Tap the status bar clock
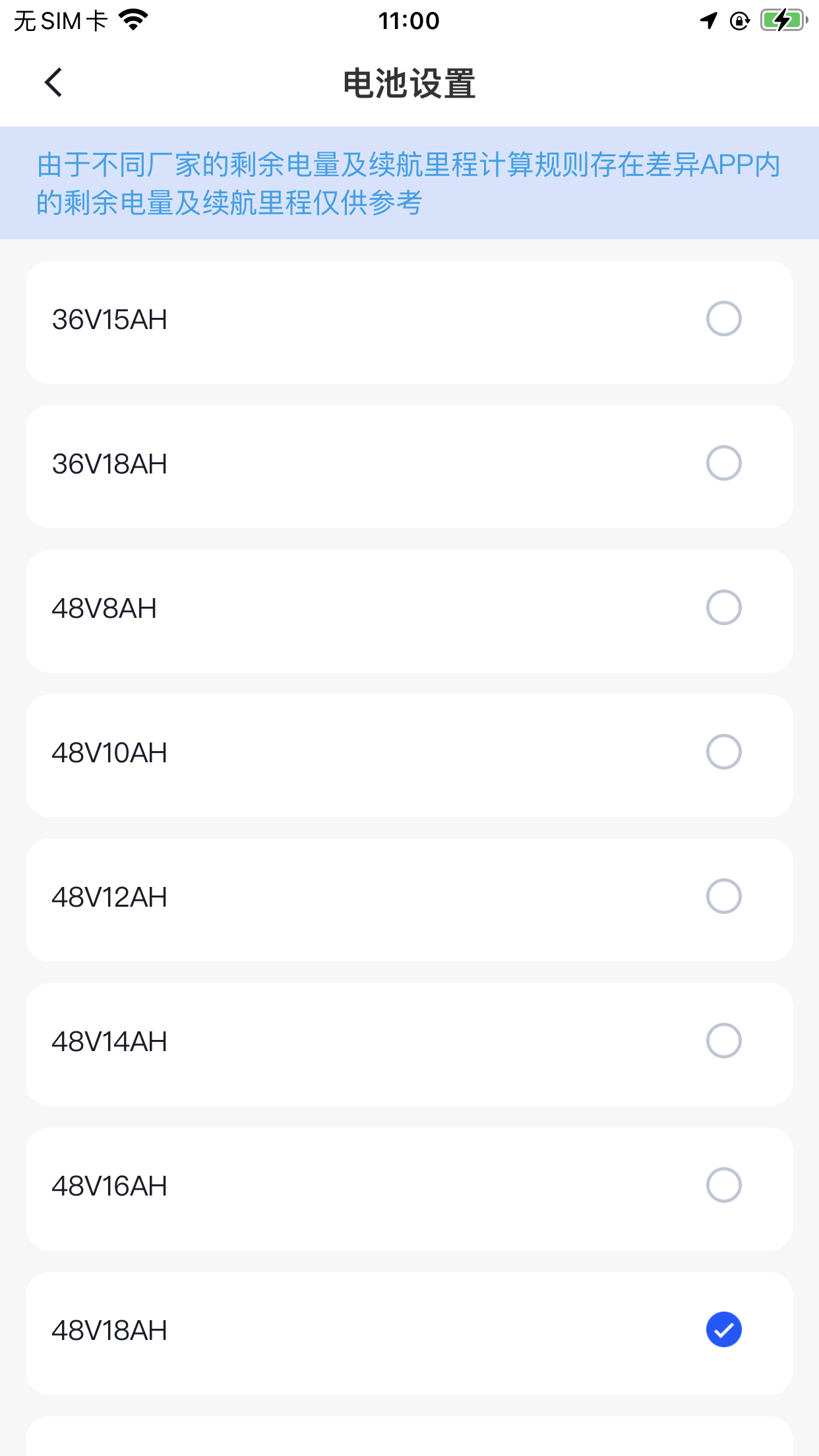This screenshot has width=819, height=1456. pos(409,20)
